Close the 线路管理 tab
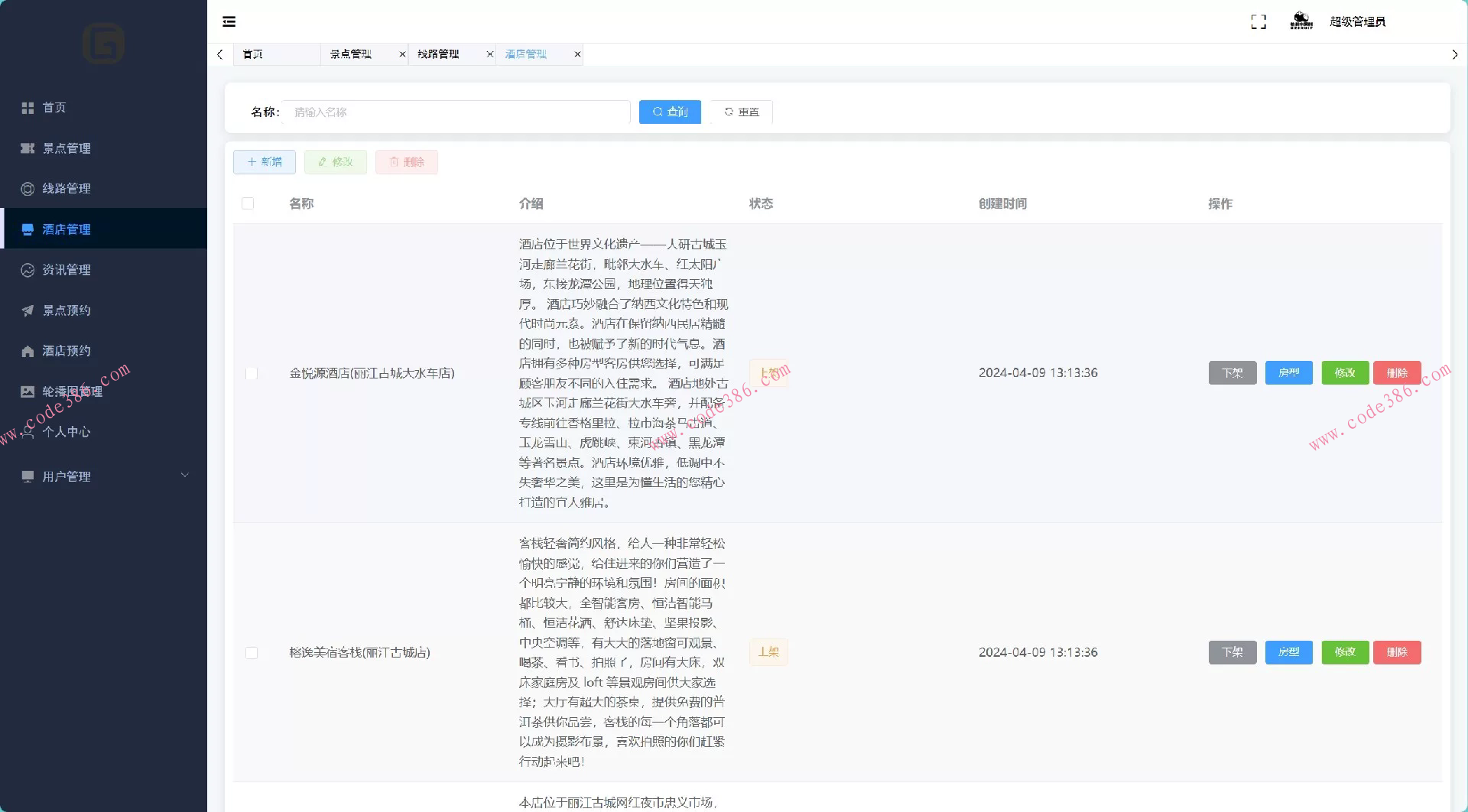This screenshot has height=812, width=1468. [x=490, y=54]
